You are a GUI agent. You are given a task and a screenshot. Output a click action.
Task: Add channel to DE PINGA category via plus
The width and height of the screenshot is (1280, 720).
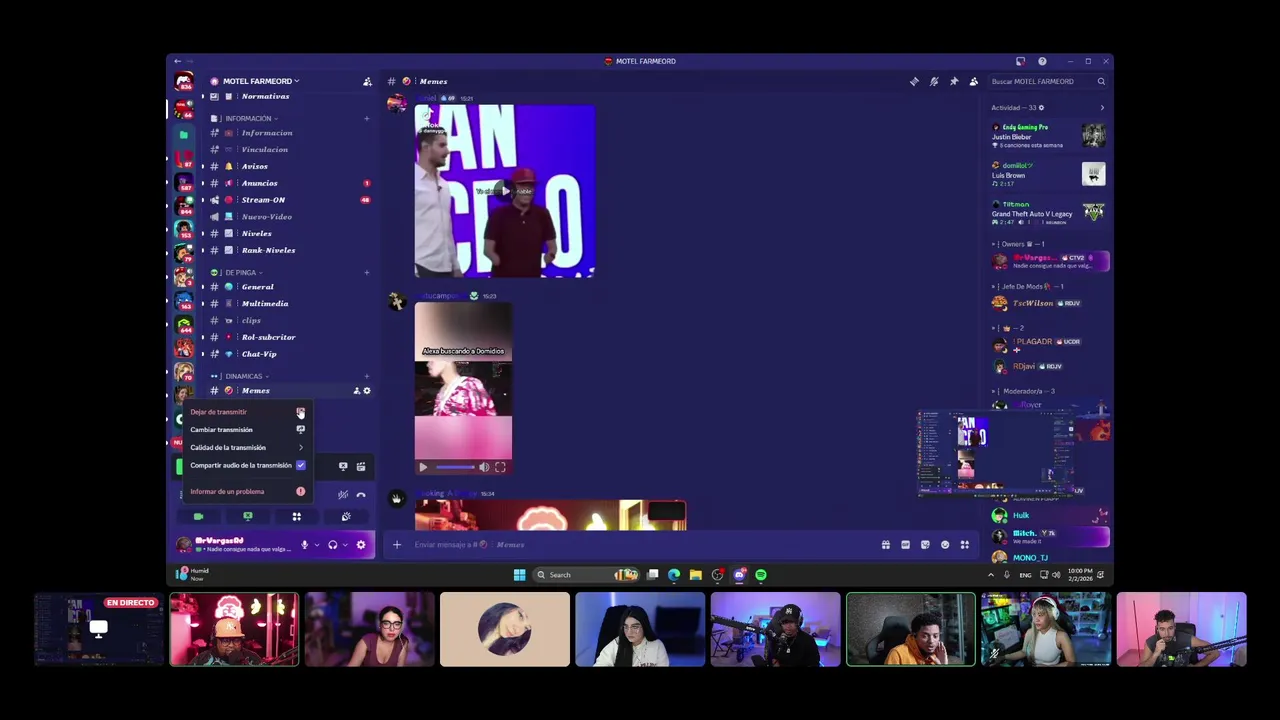[366, 272]
